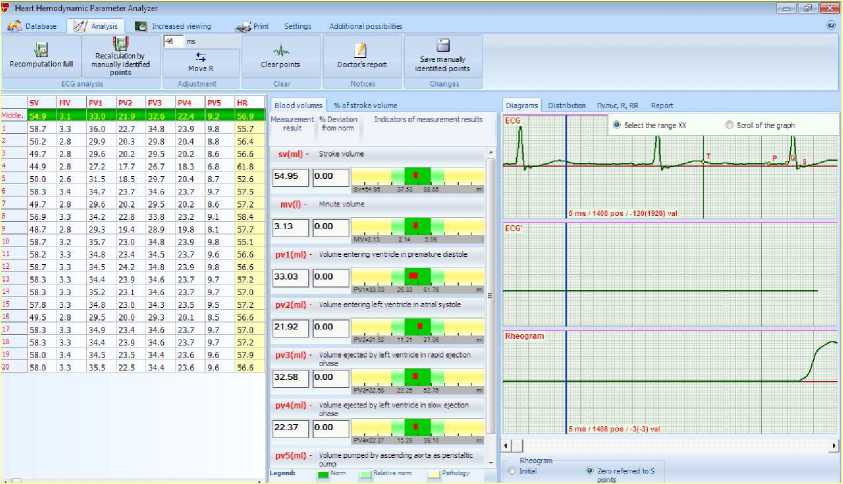The width and height of the screenshot is (843, 484).
Task: Open the Doctor's report notepad icon
Action: [360, 50]
